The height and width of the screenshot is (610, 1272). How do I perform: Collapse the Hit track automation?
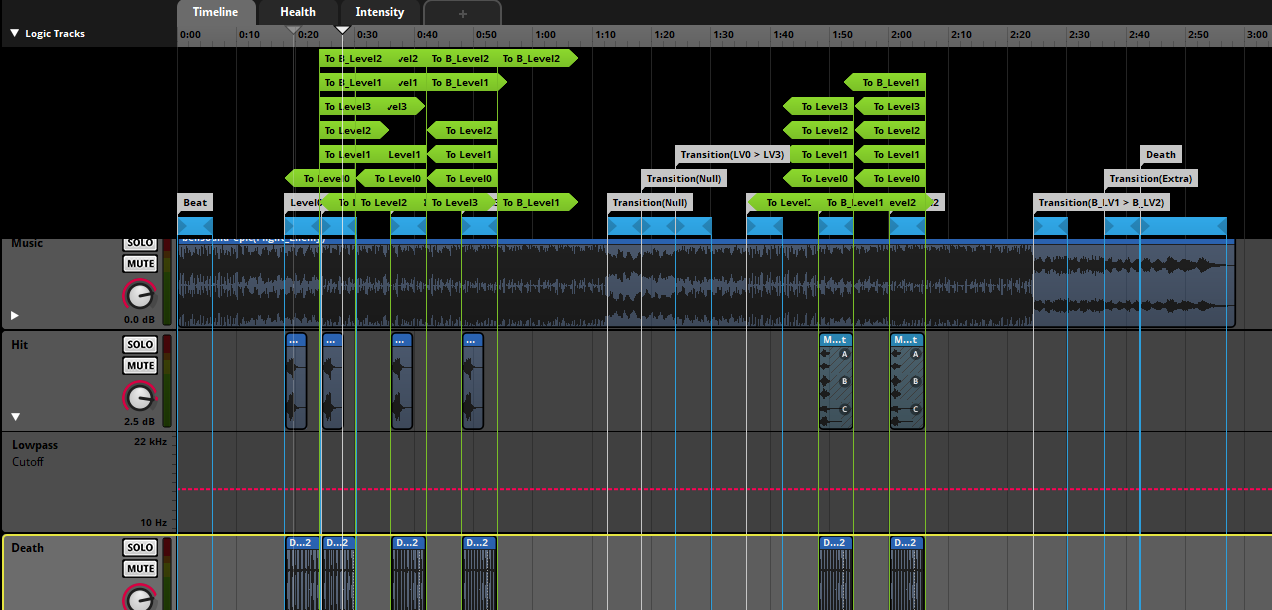tap(15, 417)
